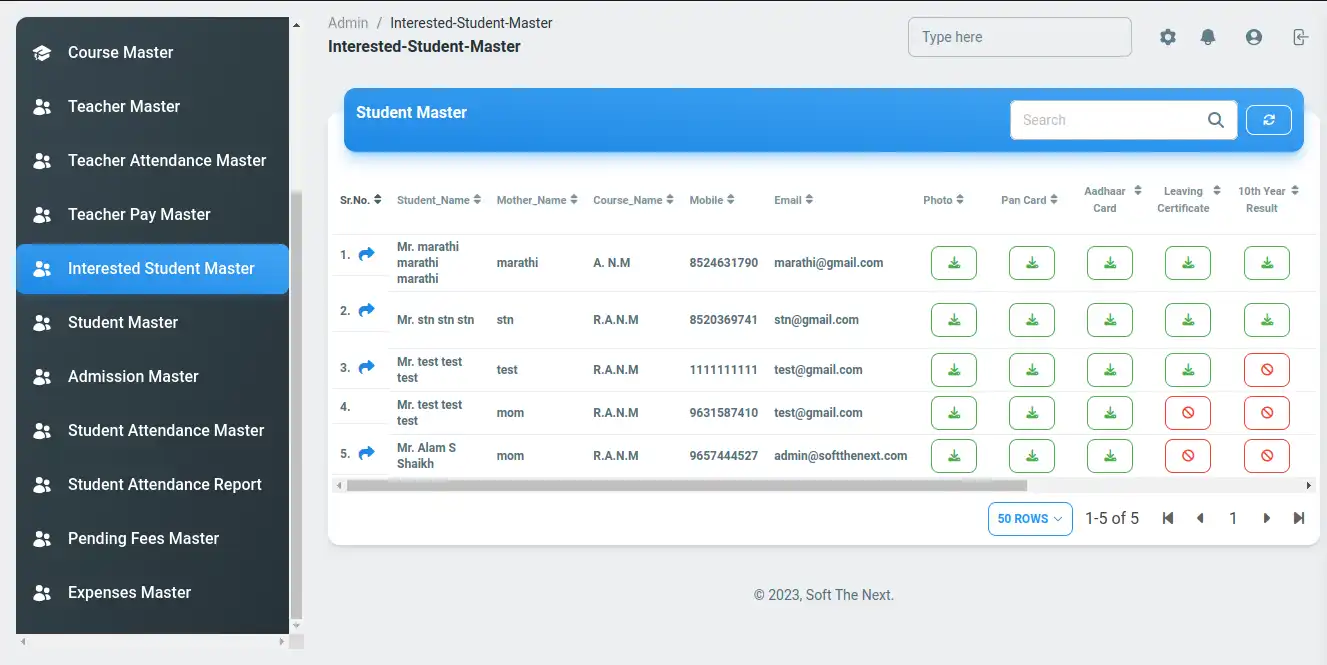The width and height of the screenshot is (1327, 665).
Task: Click the search magnifier icon in table header
Action: (1216, 120)
